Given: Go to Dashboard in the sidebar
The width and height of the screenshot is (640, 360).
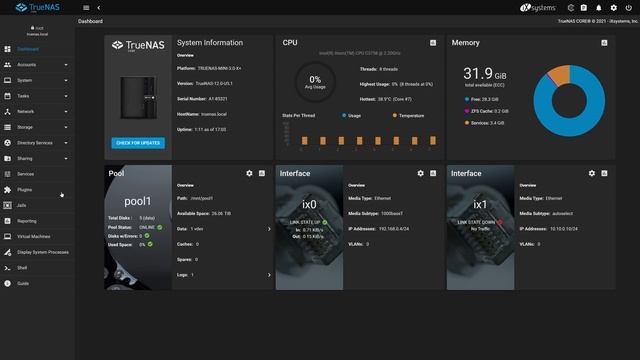Looking at the screenshot, I should coord(28,49).
